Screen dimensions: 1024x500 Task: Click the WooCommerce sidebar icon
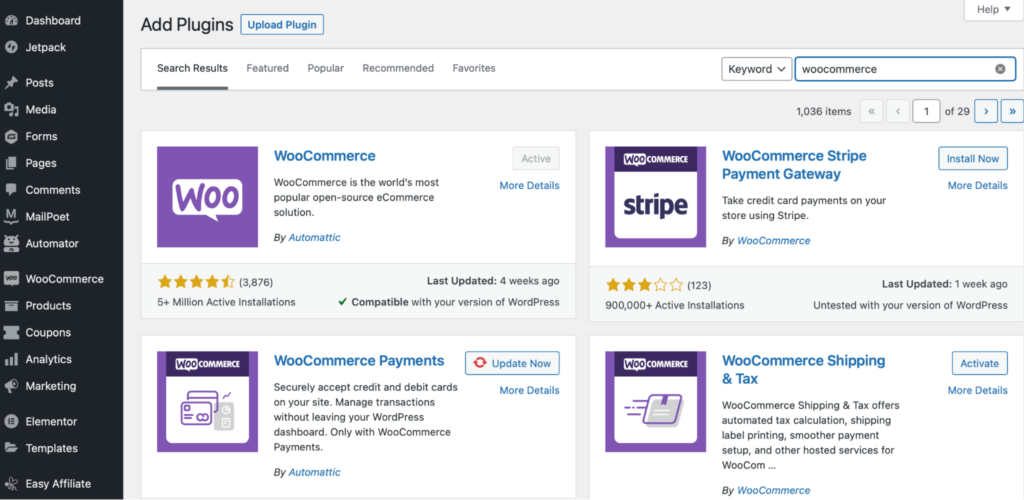coord(11,279)
